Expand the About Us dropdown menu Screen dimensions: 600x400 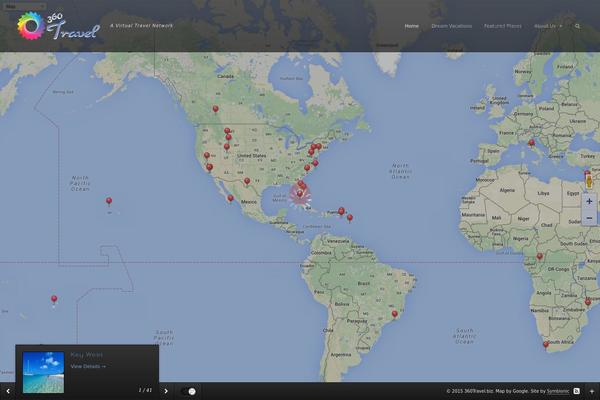coord(548,26)
